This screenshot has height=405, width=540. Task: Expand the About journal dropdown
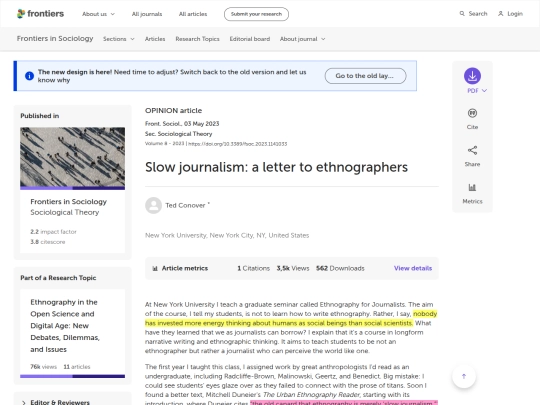pyautogui.click(x=302, y=39)
